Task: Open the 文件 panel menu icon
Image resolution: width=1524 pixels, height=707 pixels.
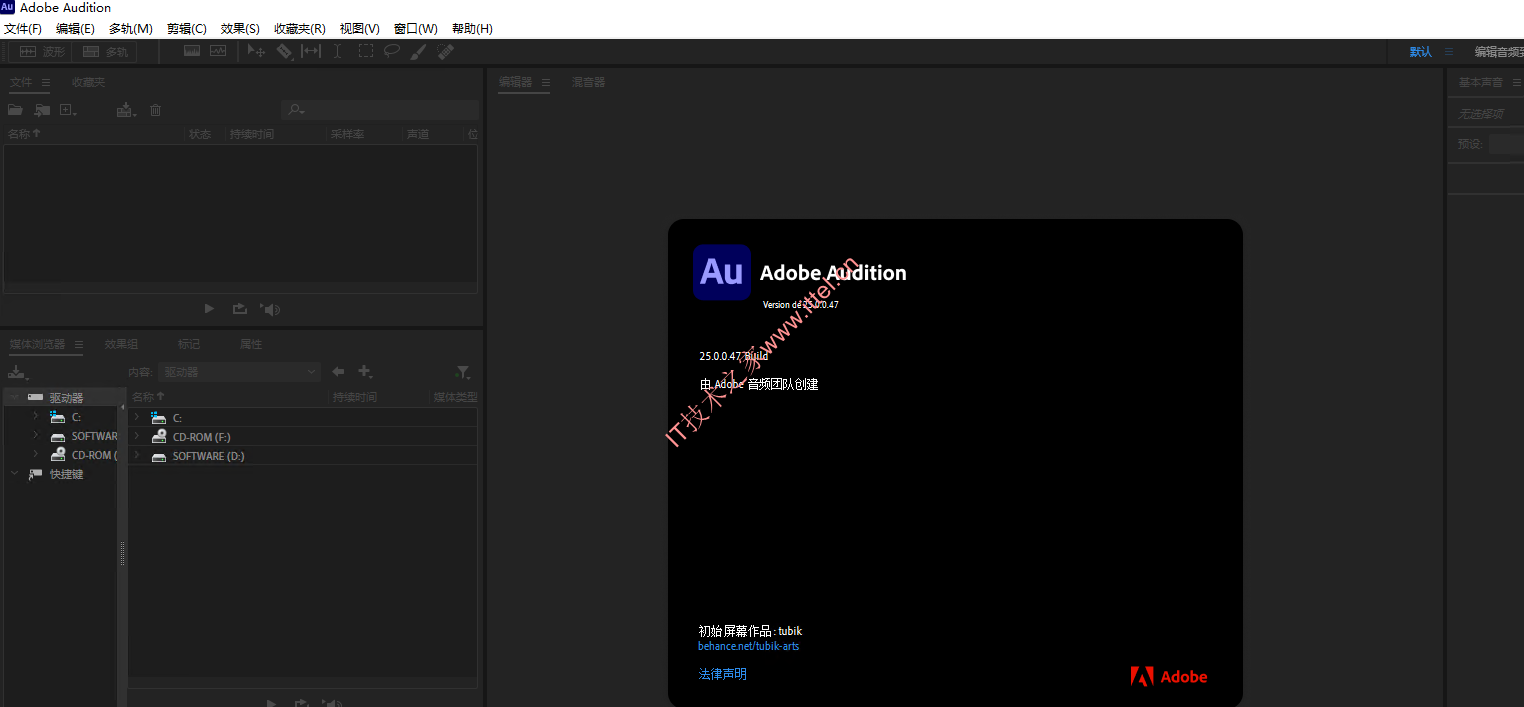Action: click(46, 82)
